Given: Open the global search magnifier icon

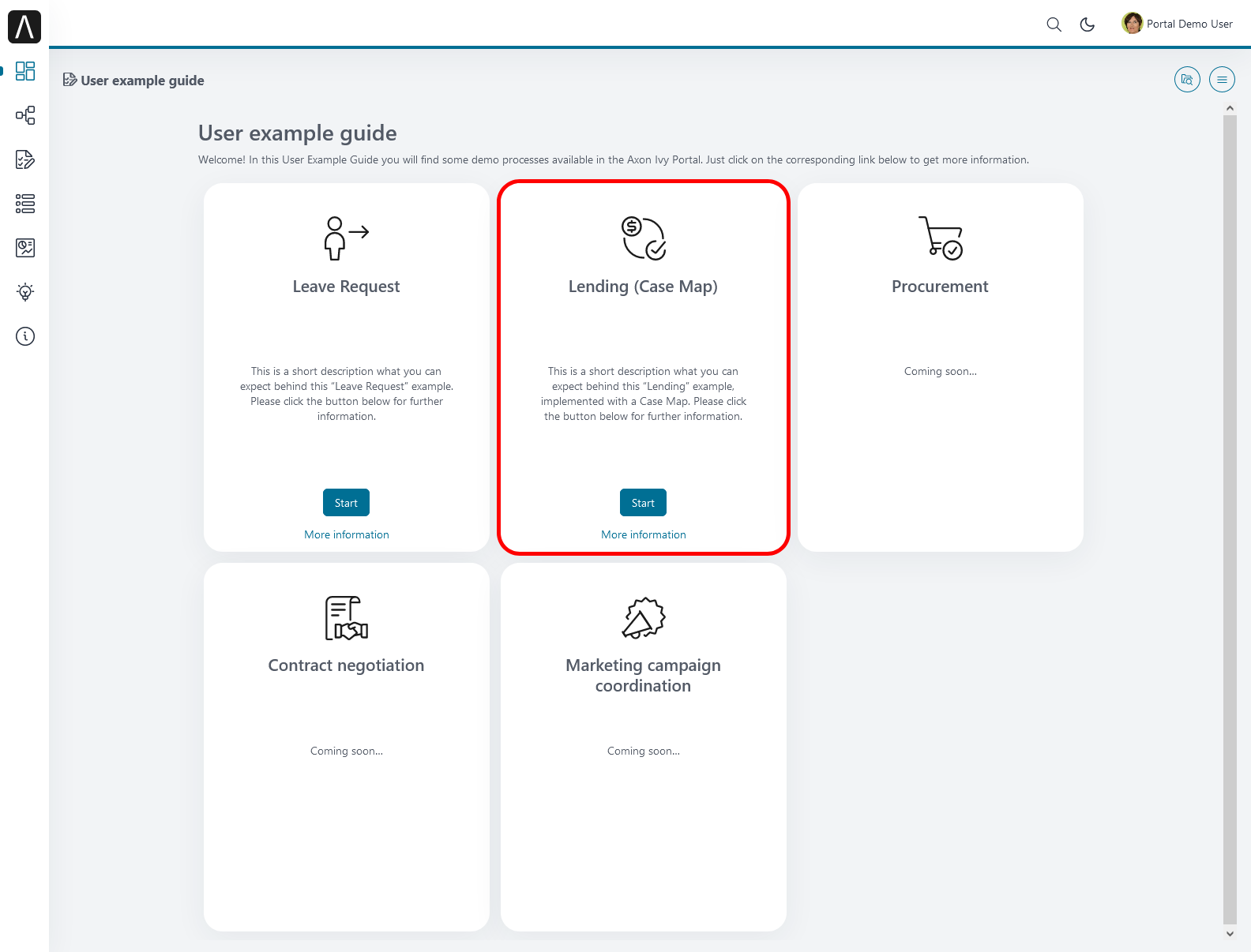Looking at the screenshot, I should (1054, 24).
